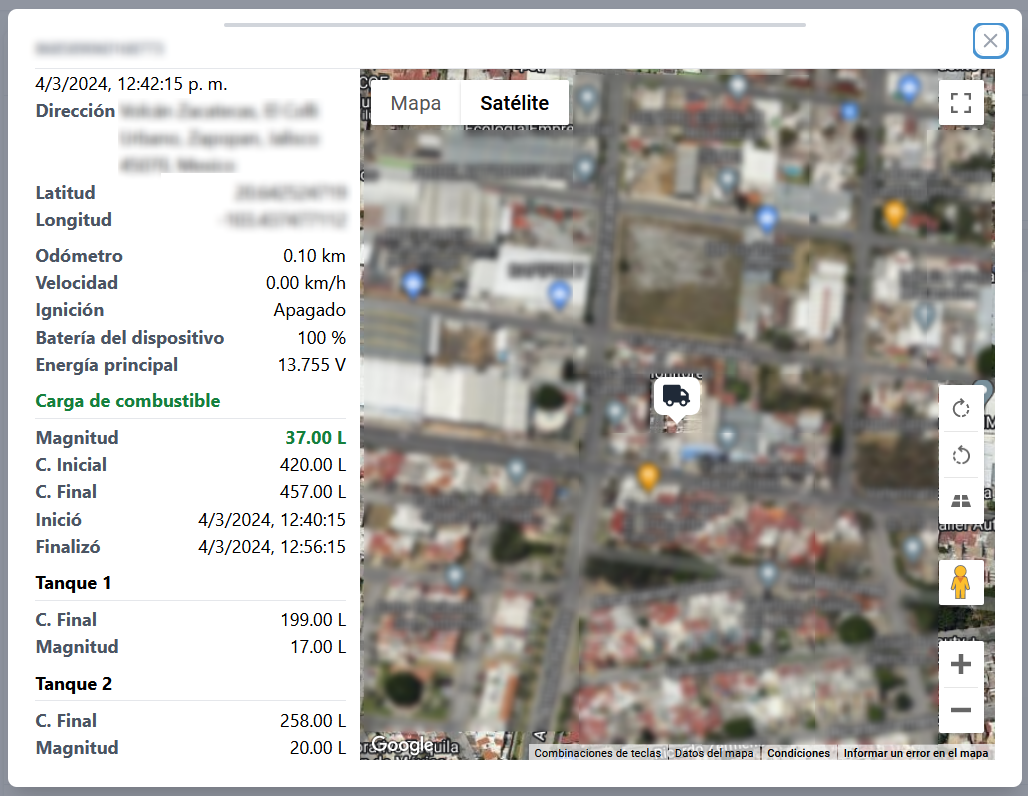Click the Carga de combustible heading
The image size is (1028, 796).
click(128, 401)
